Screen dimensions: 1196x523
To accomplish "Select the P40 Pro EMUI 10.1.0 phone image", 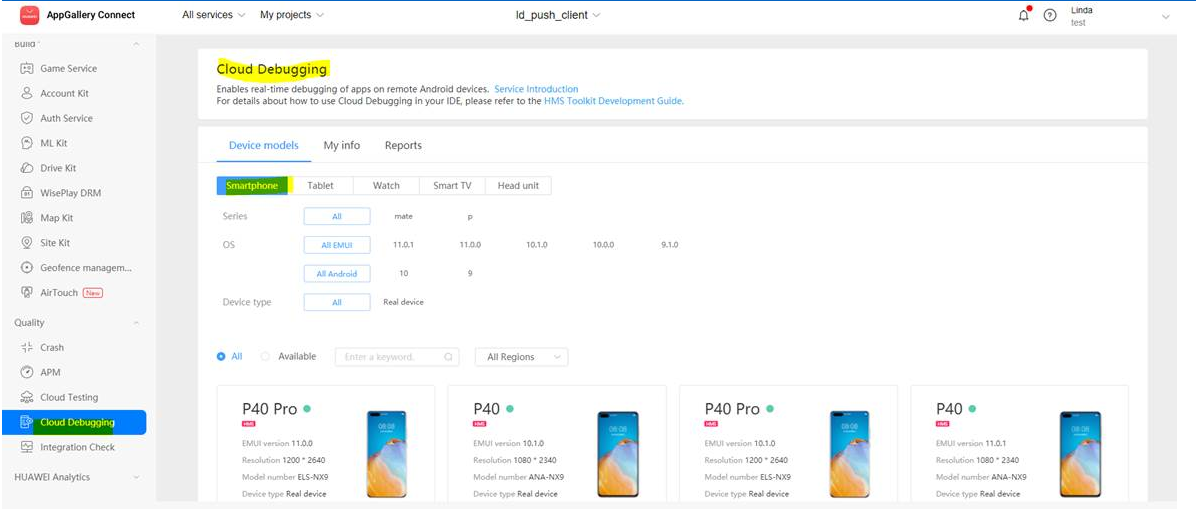I will (x=850, y=454).
